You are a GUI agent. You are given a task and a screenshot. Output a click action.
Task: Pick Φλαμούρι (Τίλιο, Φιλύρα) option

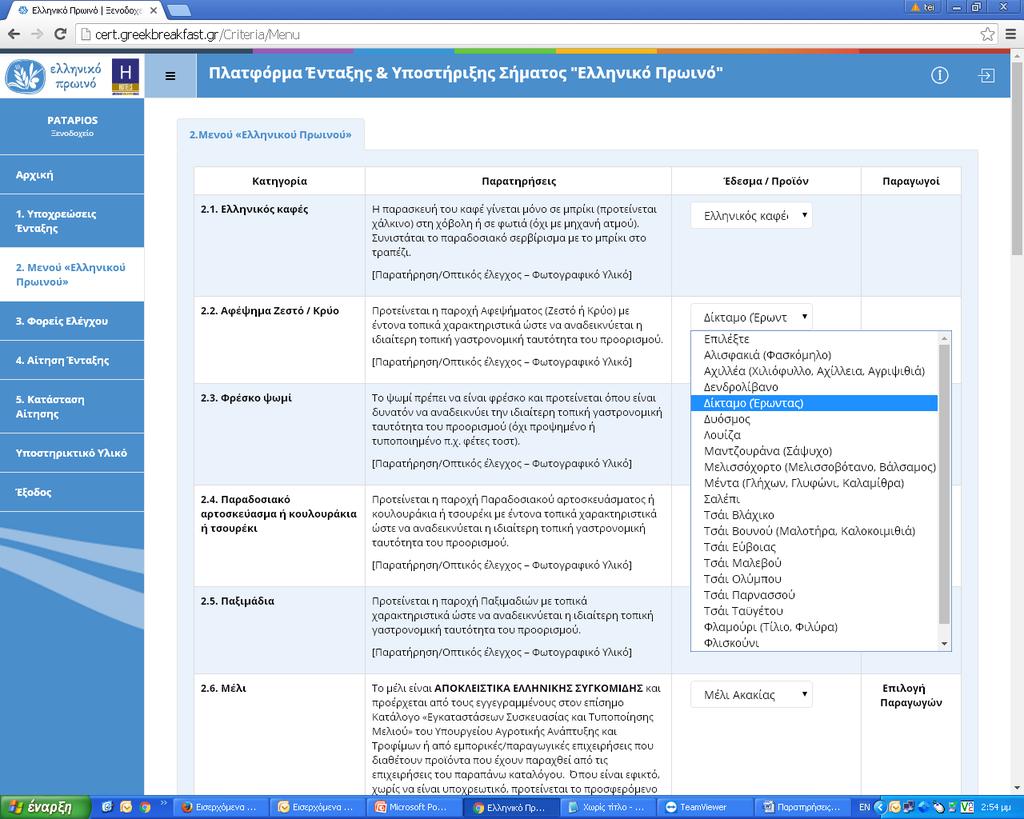coord(814,627)
